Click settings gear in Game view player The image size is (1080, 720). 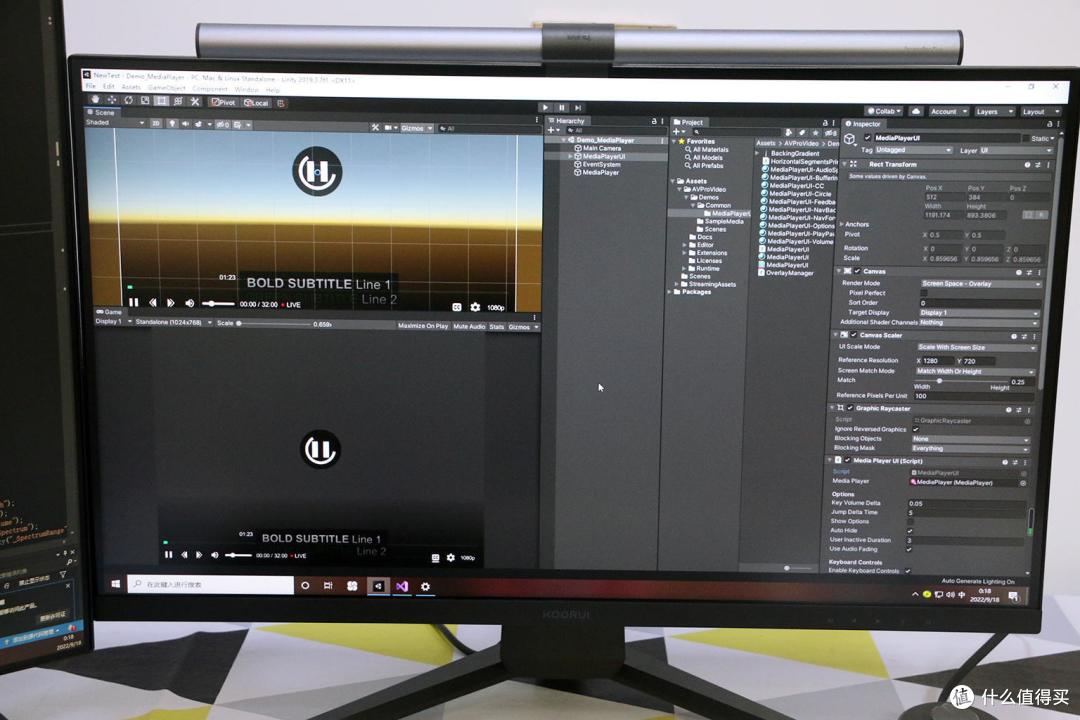(x=450, y=557)
